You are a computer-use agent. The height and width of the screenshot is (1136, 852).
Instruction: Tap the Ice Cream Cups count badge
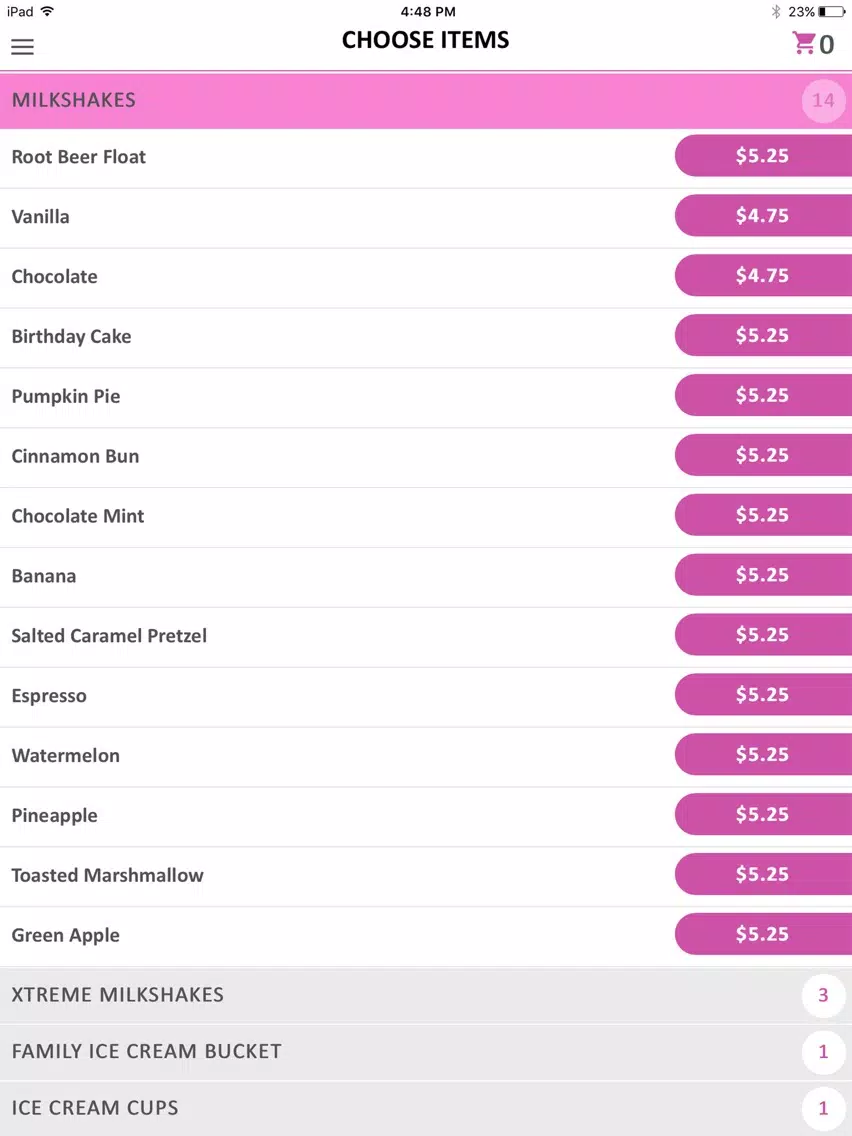click(x=823, y=1108)
